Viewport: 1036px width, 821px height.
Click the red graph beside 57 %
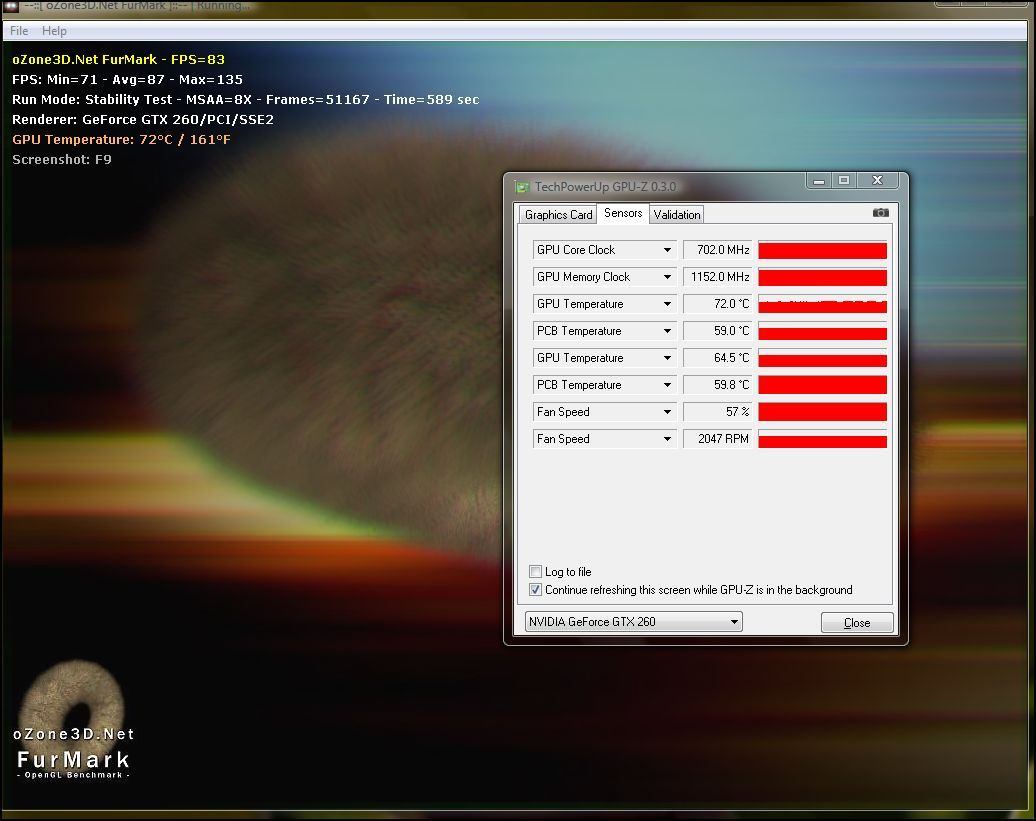[823, 412]
